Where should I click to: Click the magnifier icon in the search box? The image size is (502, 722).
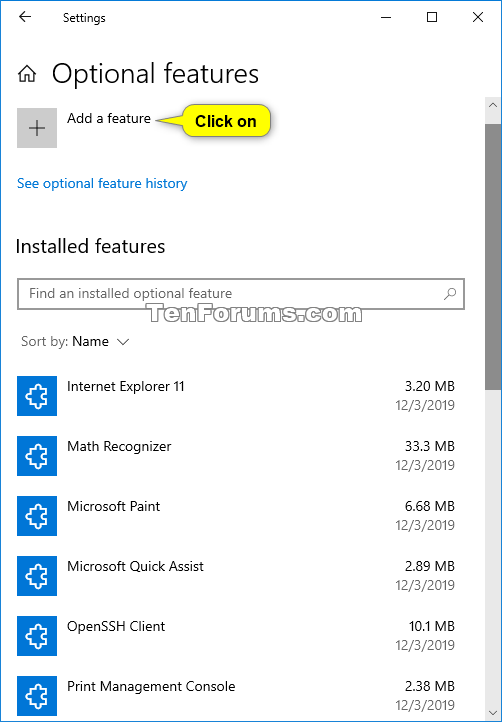point(450,294)
